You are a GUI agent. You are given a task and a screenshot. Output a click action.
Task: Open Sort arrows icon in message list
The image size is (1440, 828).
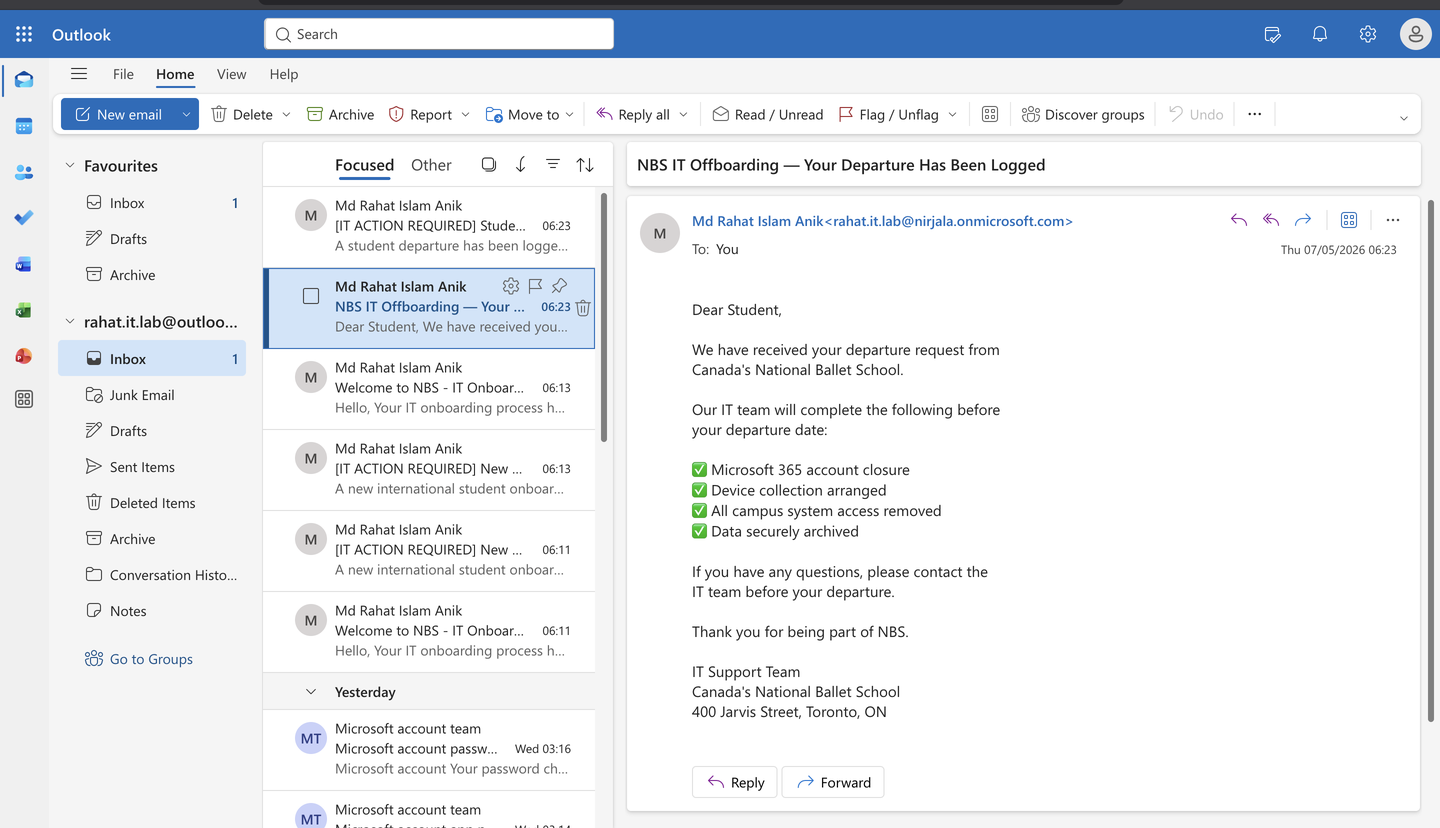pos(585,165)
